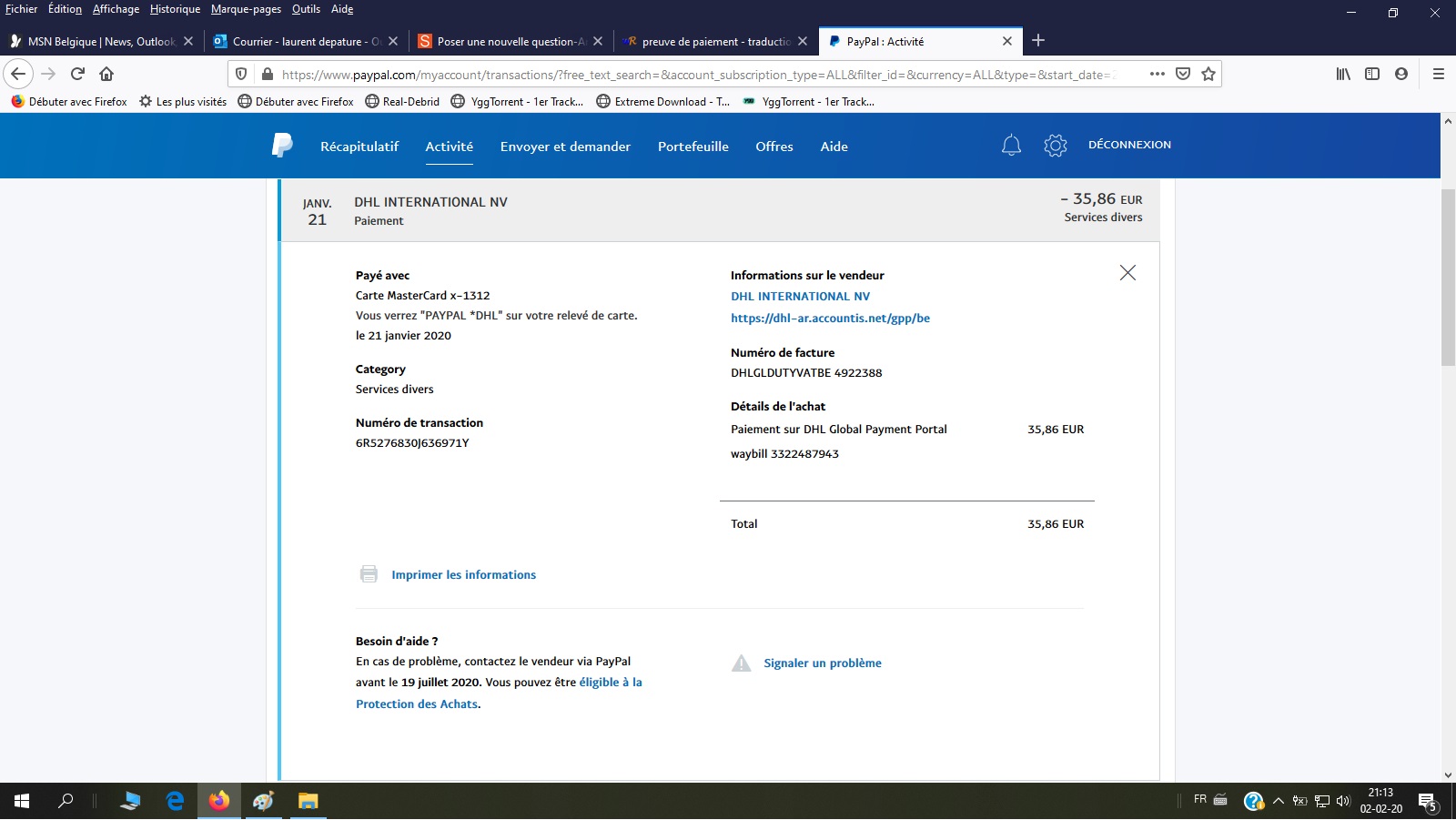Screen dimensions: 1456x820
Task: Open the Marque-pages menu
Action: click(x=246, y=9)
